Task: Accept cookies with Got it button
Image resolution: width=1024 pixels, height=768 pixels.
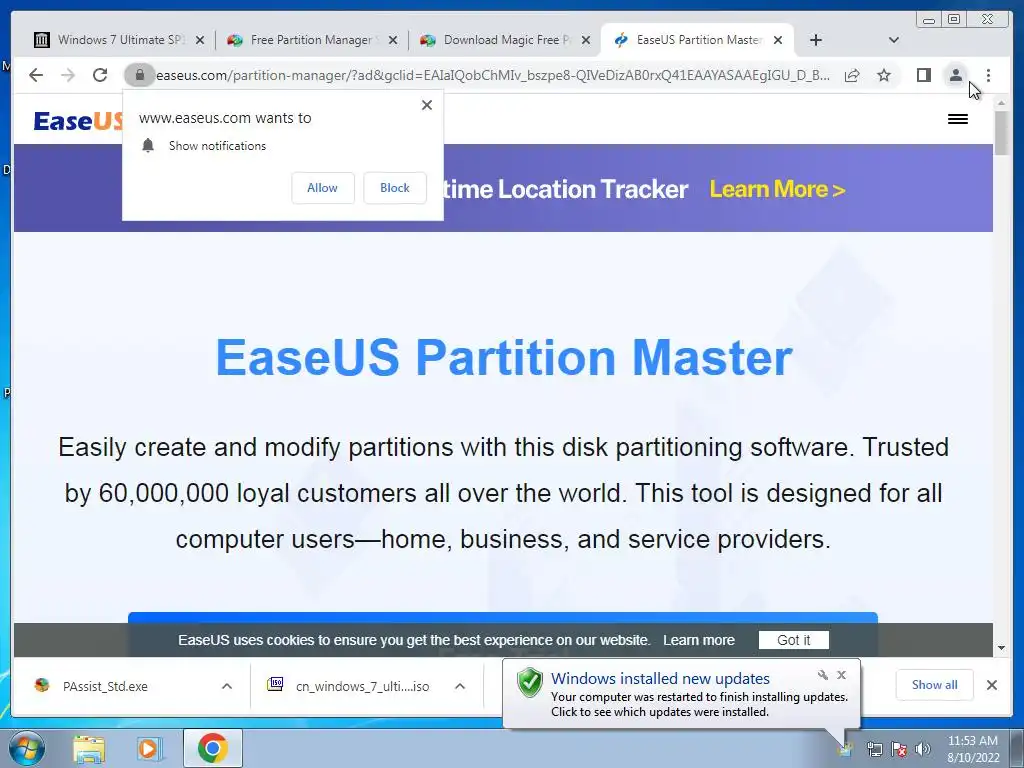Action: (793, 640)
